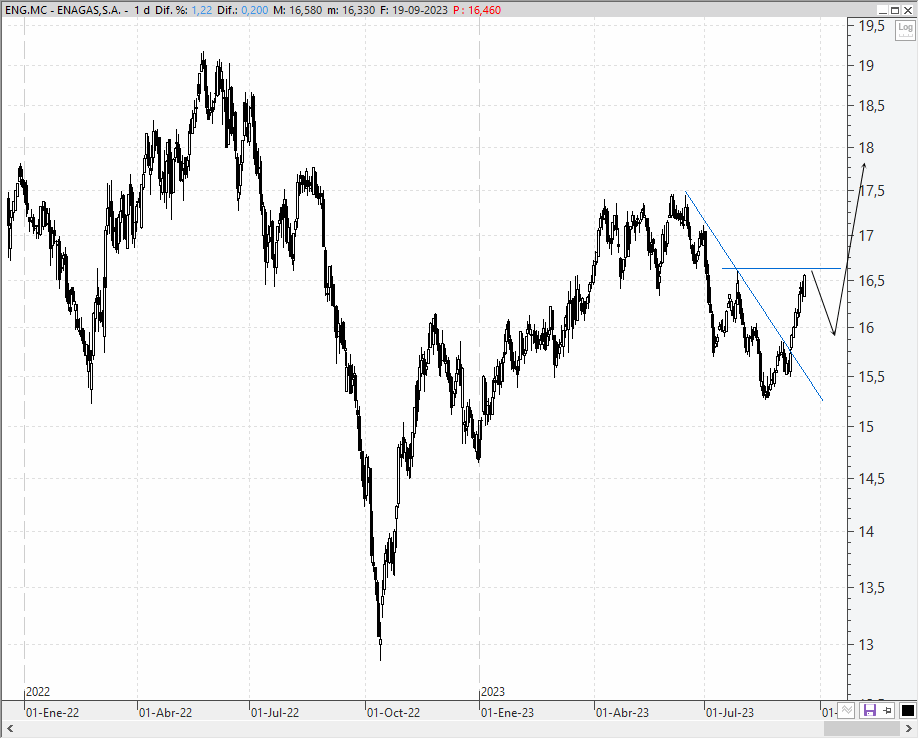
Task: Close the ENG.MC chart window
Action: tap(907, 10)
